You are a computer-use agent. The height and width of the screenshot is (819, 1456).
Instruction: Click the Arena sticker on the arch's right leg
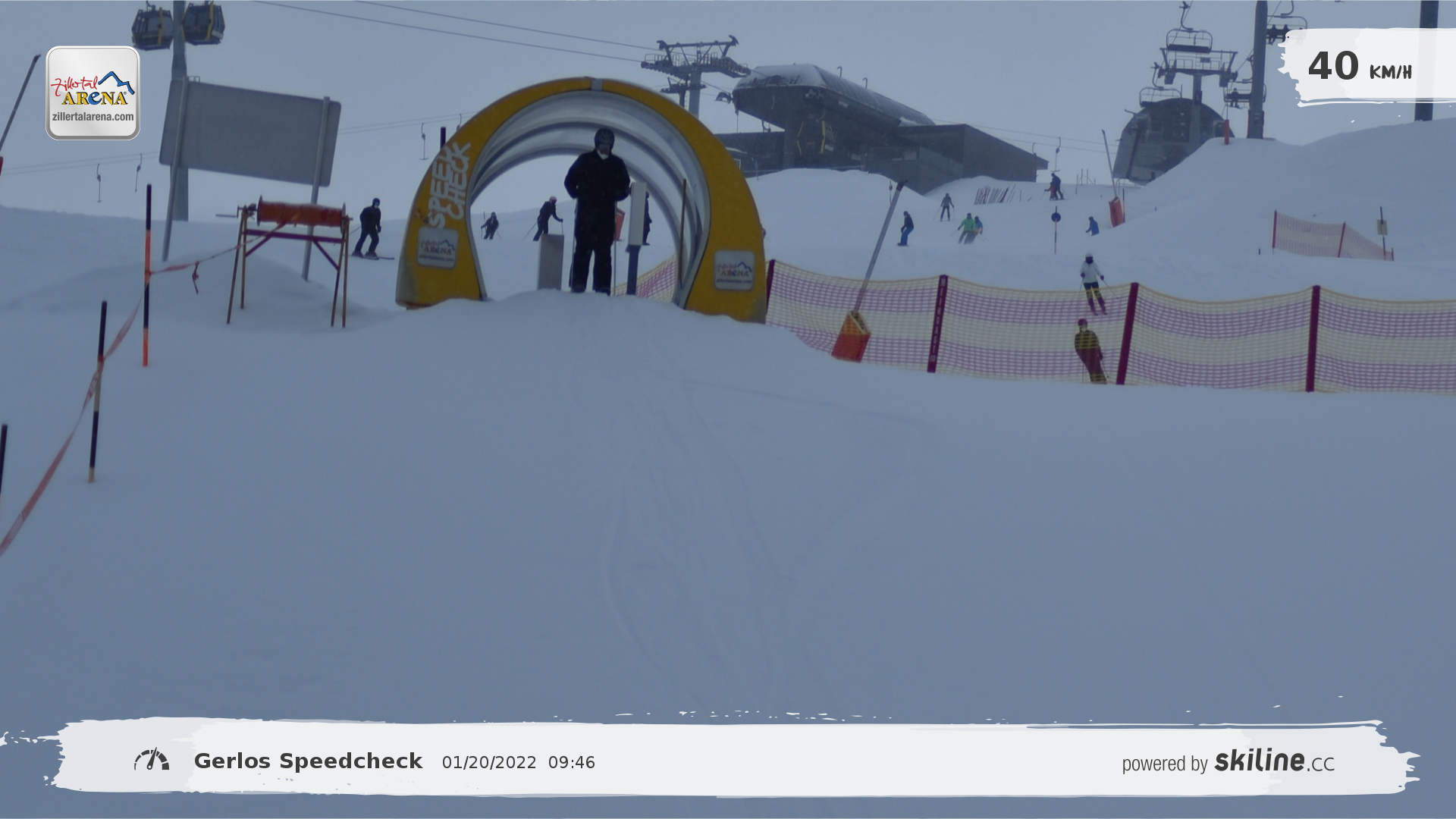pos(733,271)
